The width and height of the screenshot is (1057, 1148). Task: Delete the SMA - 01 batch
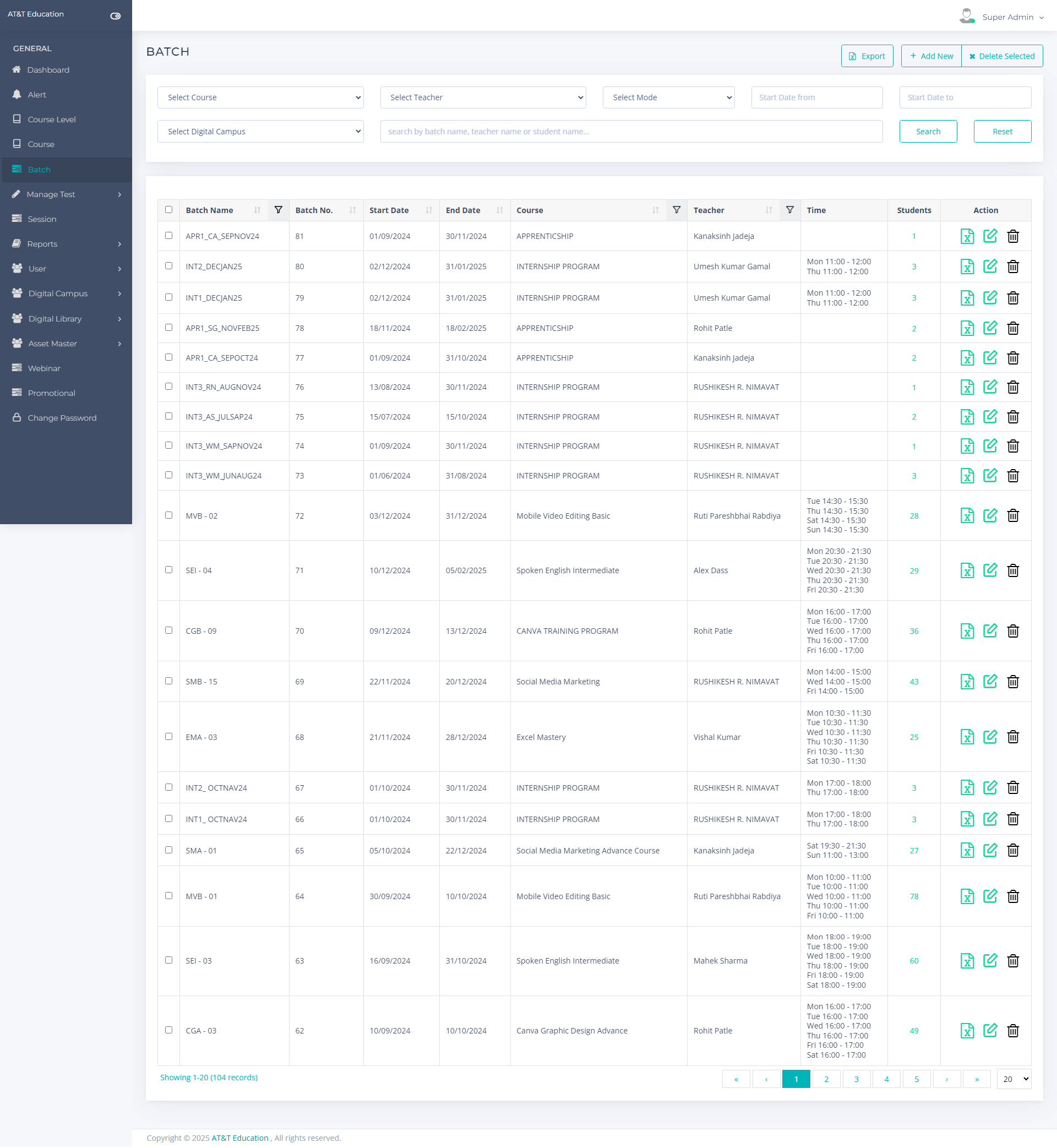click(x=1012, y=851)
